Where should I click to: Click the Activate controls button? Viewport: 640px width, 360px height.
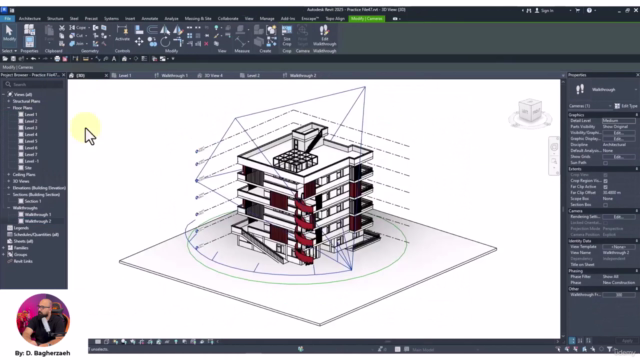point(122,33)
